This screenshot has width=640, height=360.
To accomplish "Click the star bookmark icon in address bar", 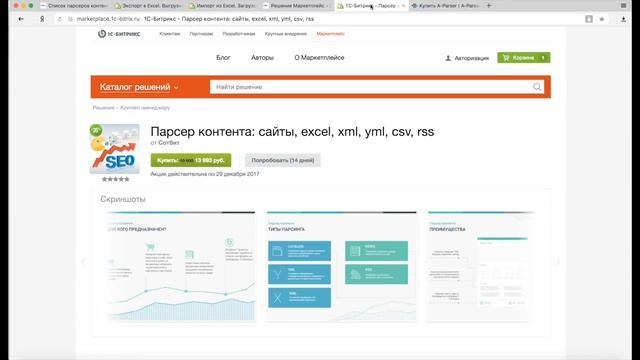I will (602, 19).
